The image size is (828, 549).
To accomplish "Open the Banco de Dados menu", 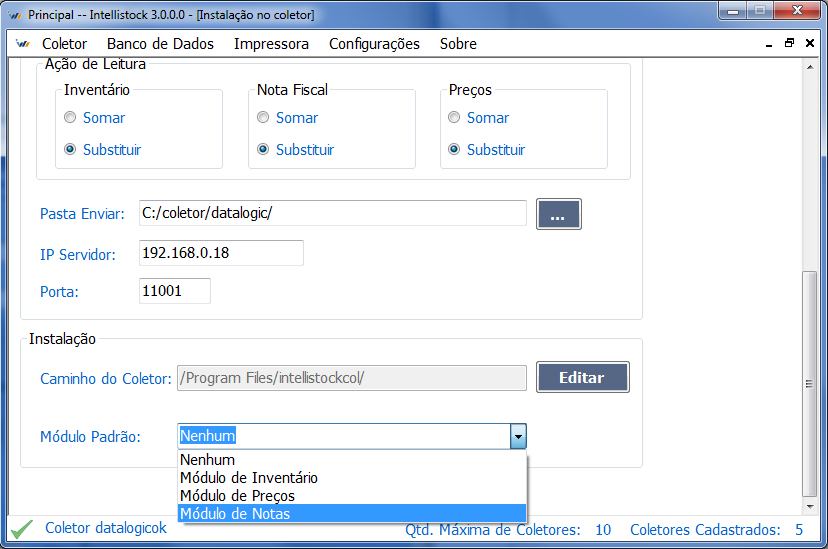I will coord(160,44).
